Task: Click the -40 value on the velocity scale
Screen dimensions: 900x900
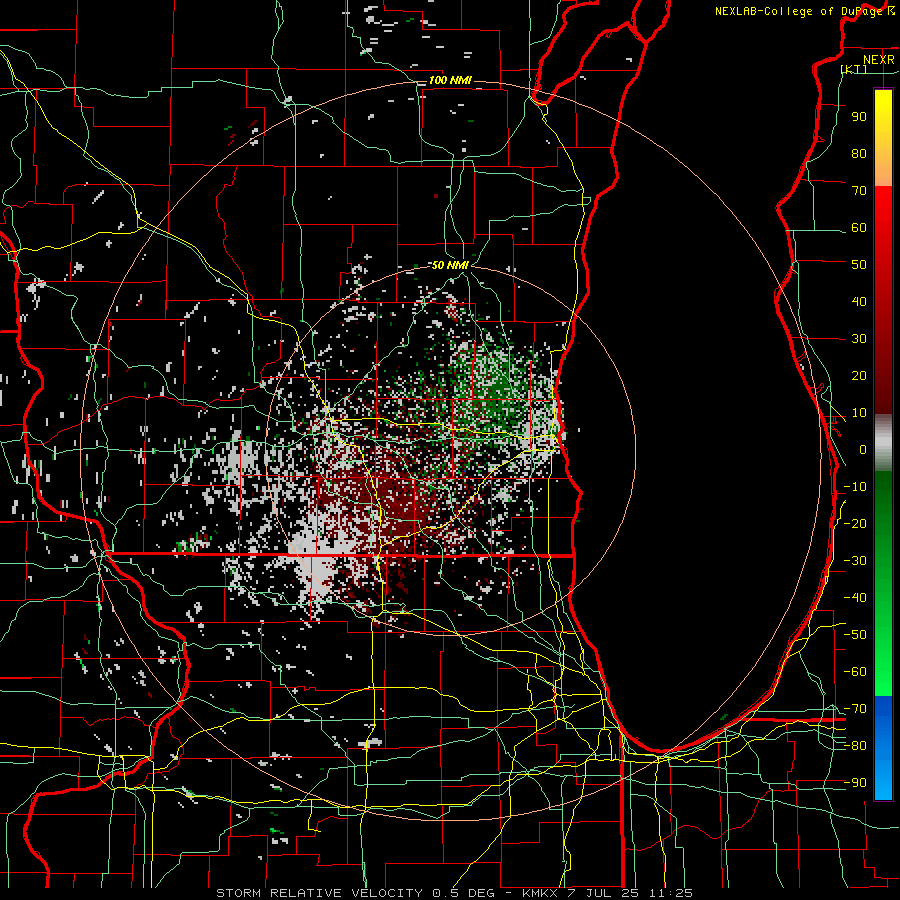Action: pos(855,598)
